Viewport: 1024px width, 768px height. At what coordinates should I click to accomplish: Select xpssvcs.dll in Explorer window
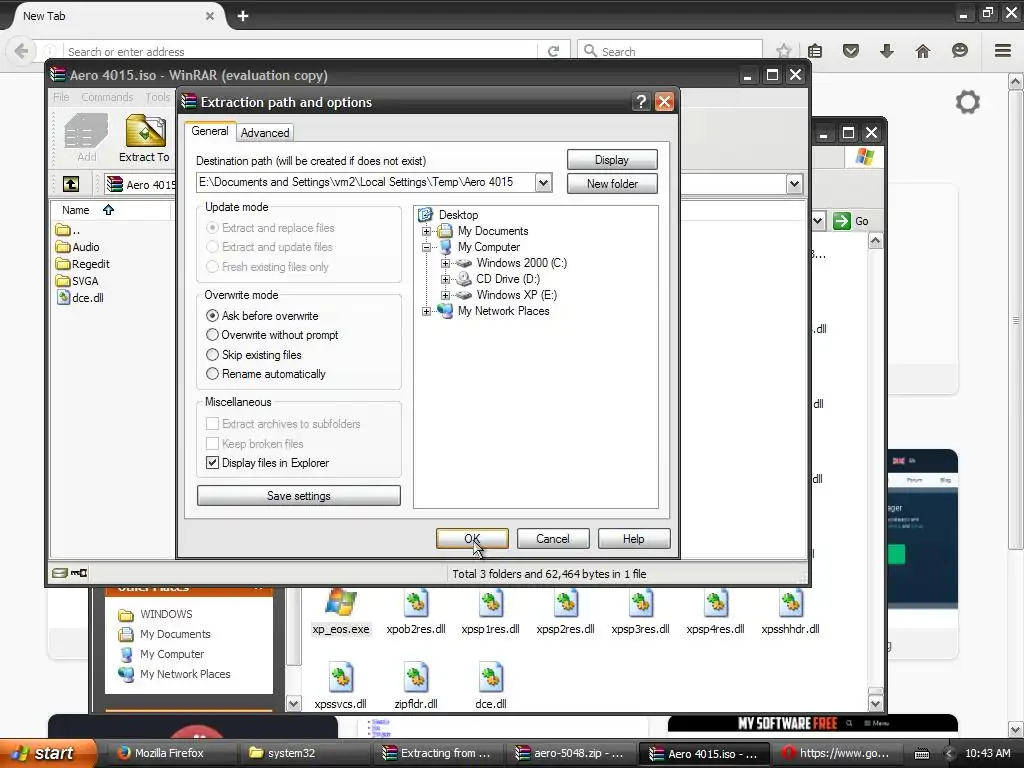pyautogui.click(x=340, y=687)
